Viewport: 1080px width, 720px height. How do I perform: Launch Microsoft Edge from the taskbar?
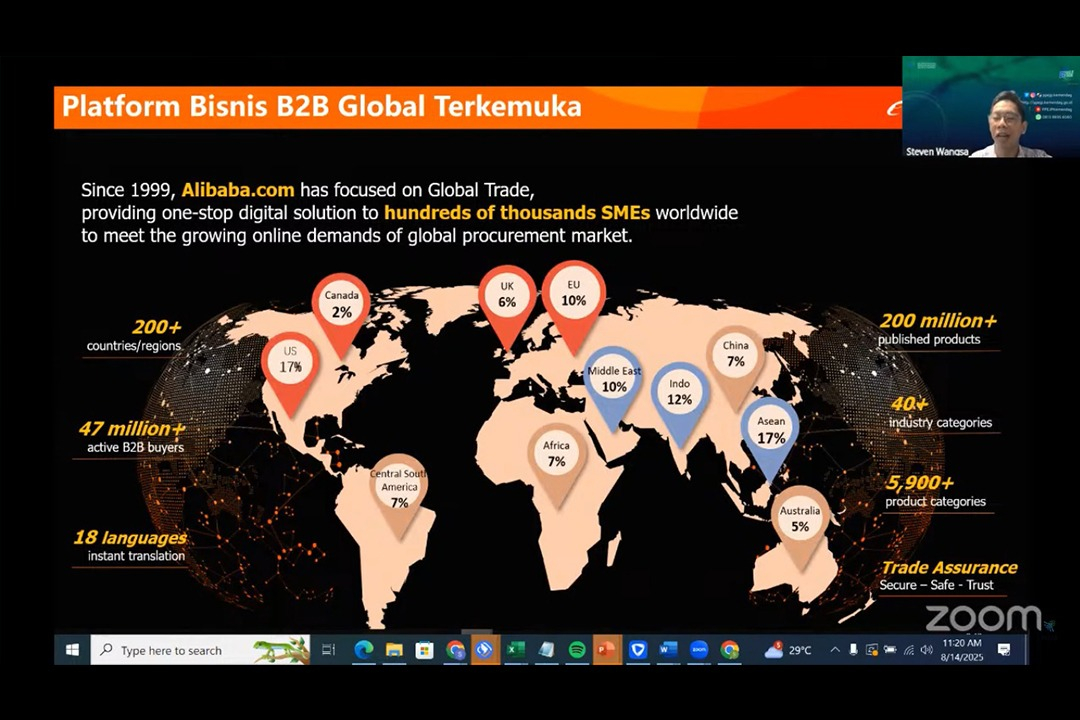click(364, 650)
